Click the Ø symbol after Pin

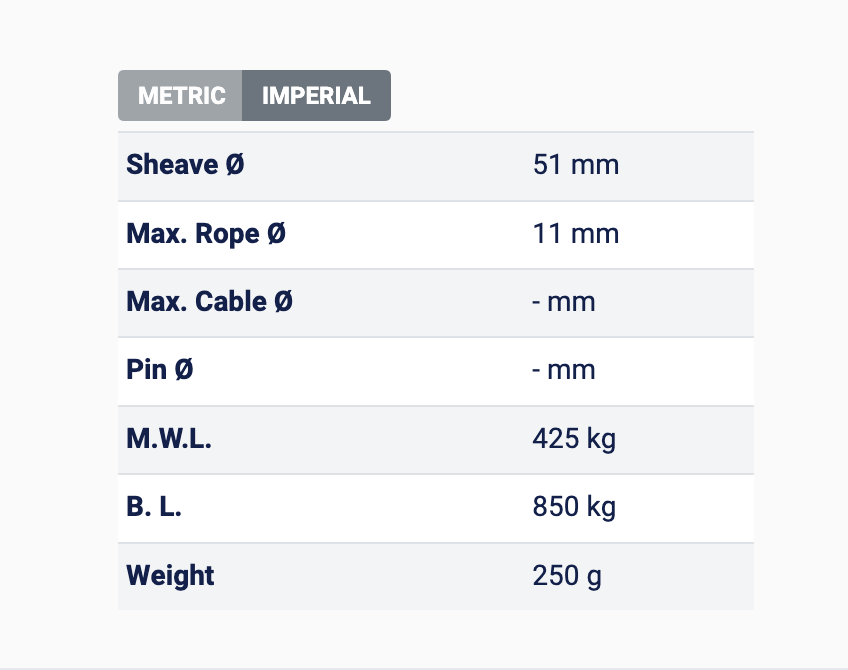pos(184,370)
